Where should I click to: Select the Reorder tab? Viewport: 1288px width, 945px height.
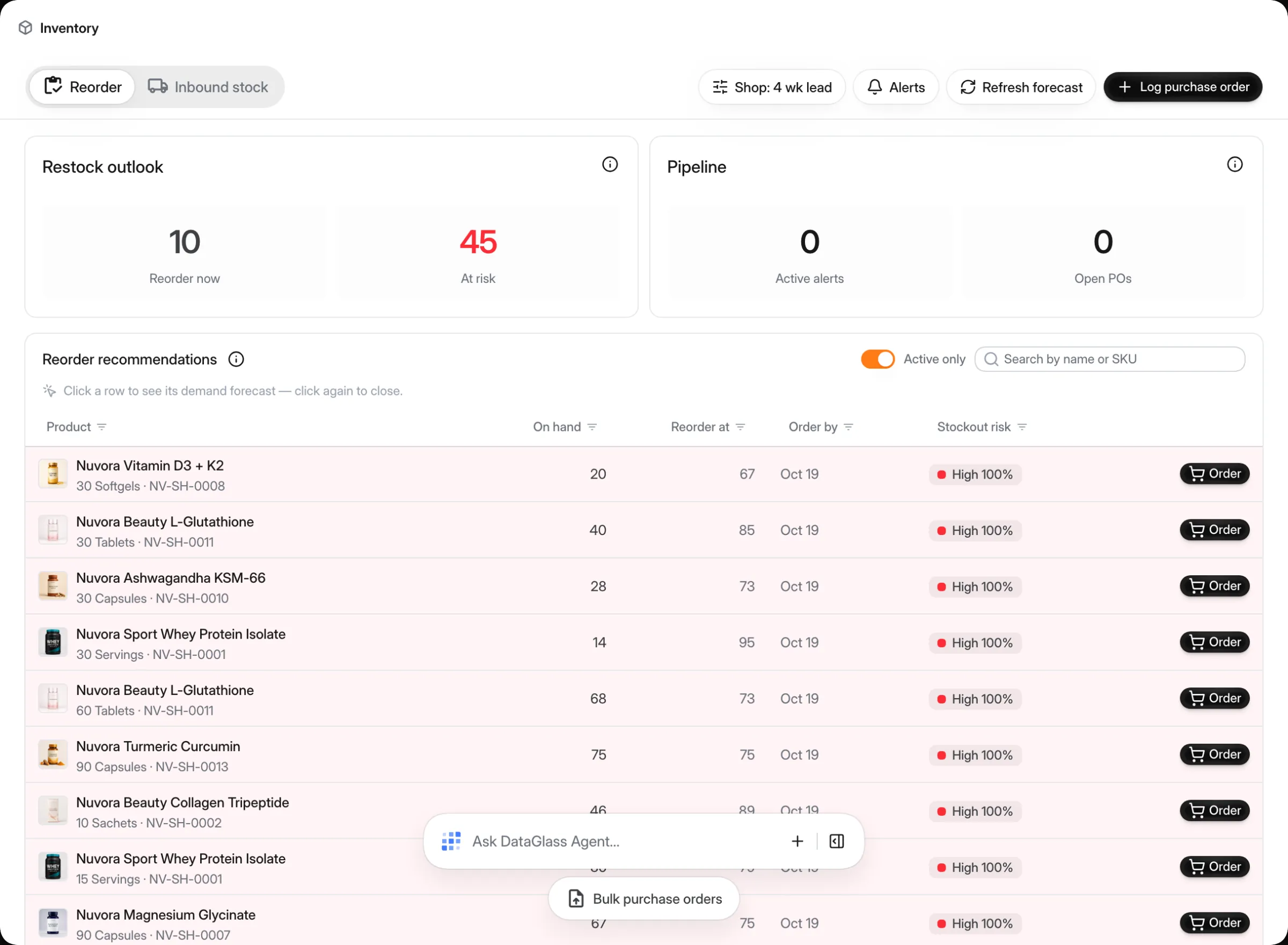[x=82, y=87]
